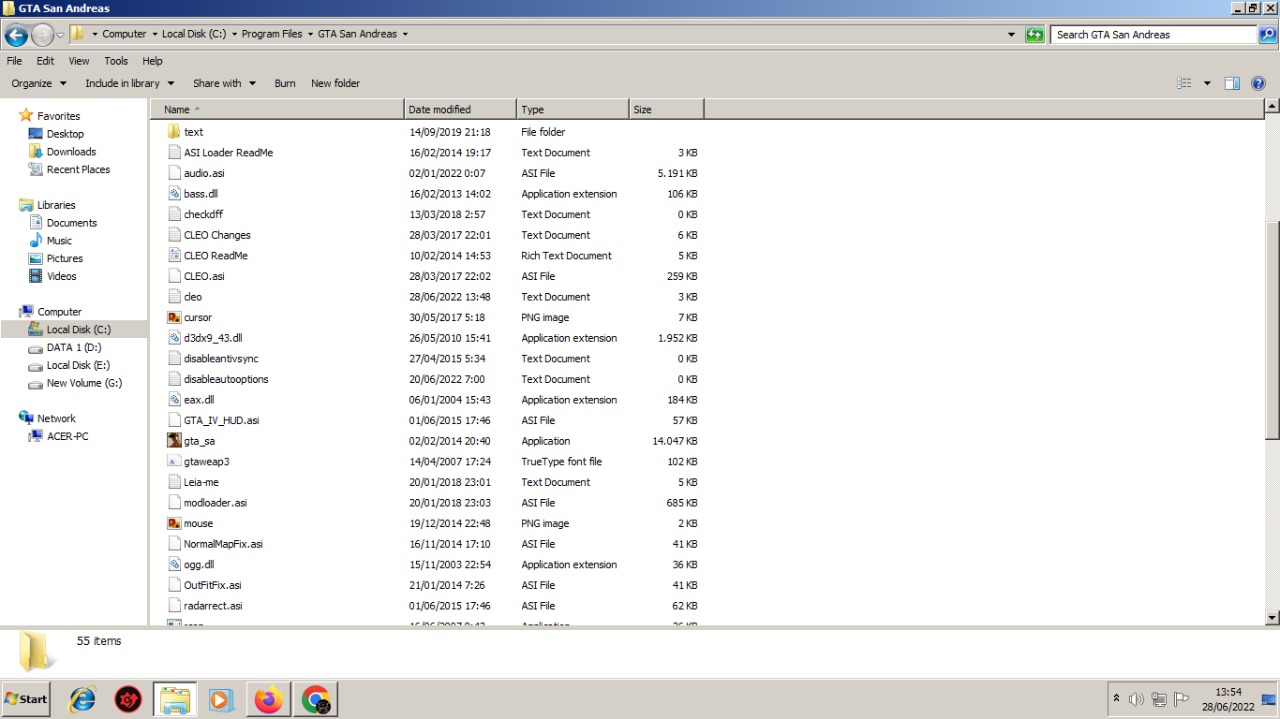
Task: Click the Burn toolbar button
Action: [285, 83]
